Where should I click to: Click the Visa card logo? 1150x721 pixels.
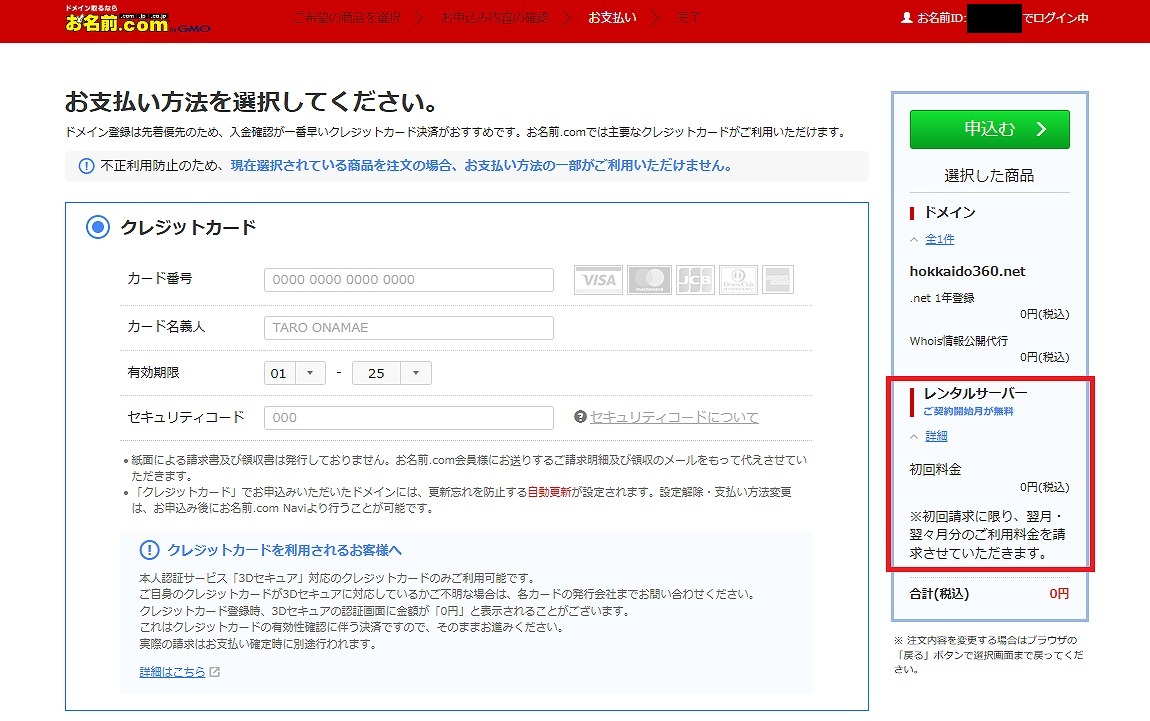click(x=598, y=280)
